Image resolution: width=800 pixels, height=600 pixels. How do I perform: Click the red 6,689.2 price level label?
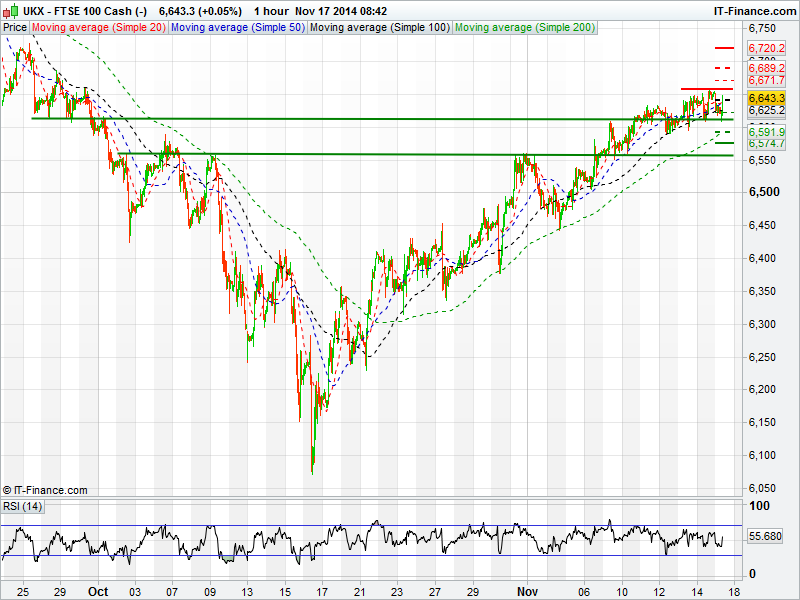coord(765,68)
